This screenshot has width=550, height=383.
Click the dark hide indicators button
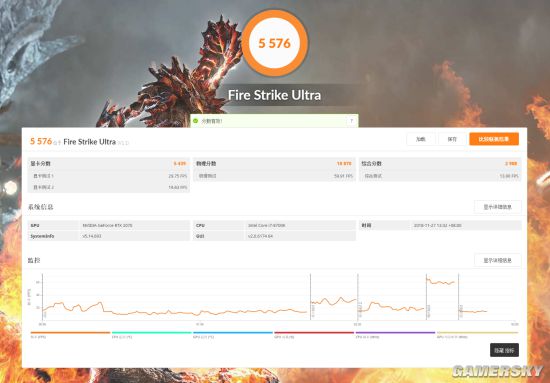pos(504,350)
